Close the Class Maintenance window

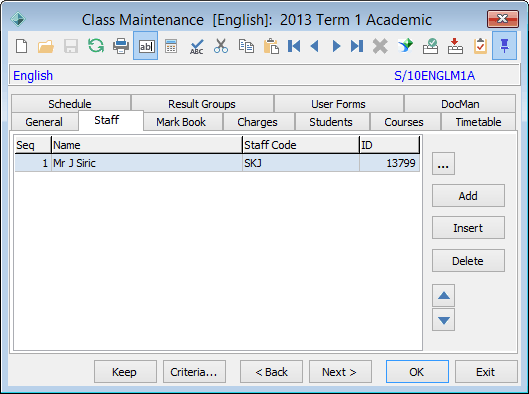[503, 19]
